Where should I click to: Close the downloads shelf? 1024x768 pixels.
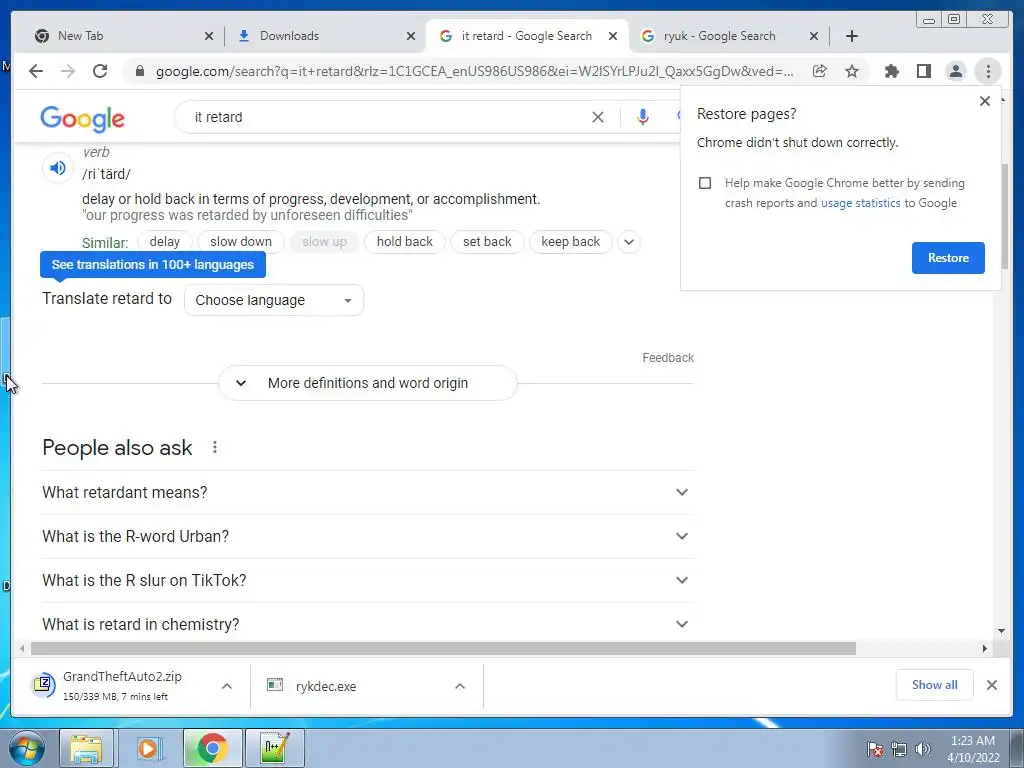(991, 685)
